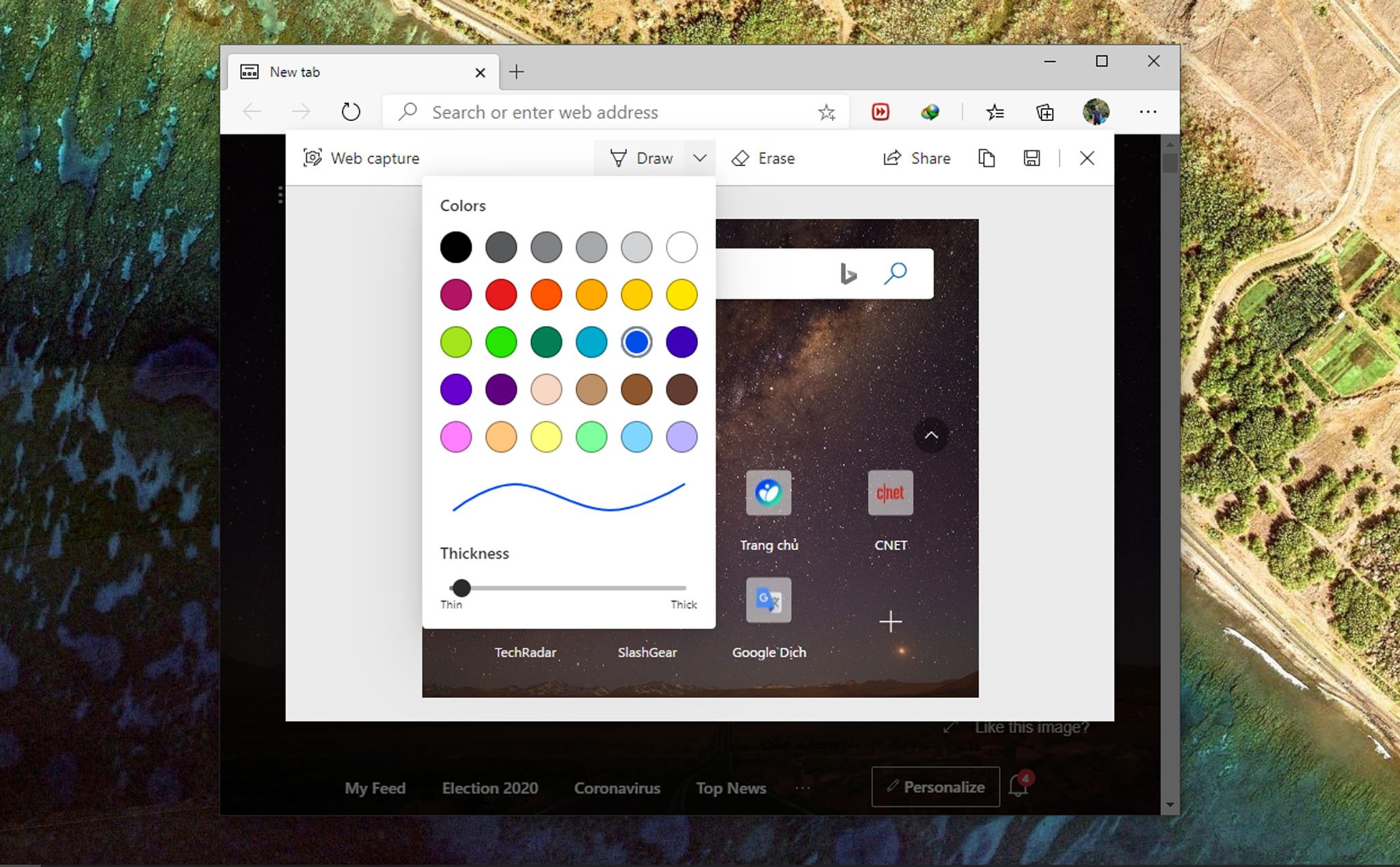
Task: Open the Favorites hub icon
Action: tap(995, 112)
